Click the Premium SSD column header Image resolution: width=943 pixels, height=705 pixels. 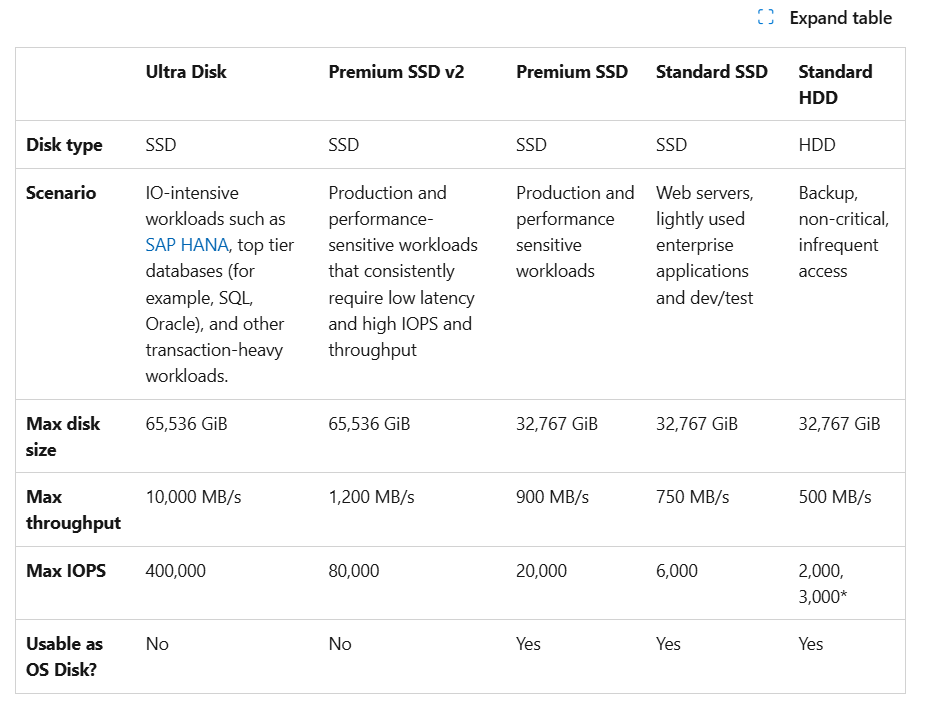[572, 72]
